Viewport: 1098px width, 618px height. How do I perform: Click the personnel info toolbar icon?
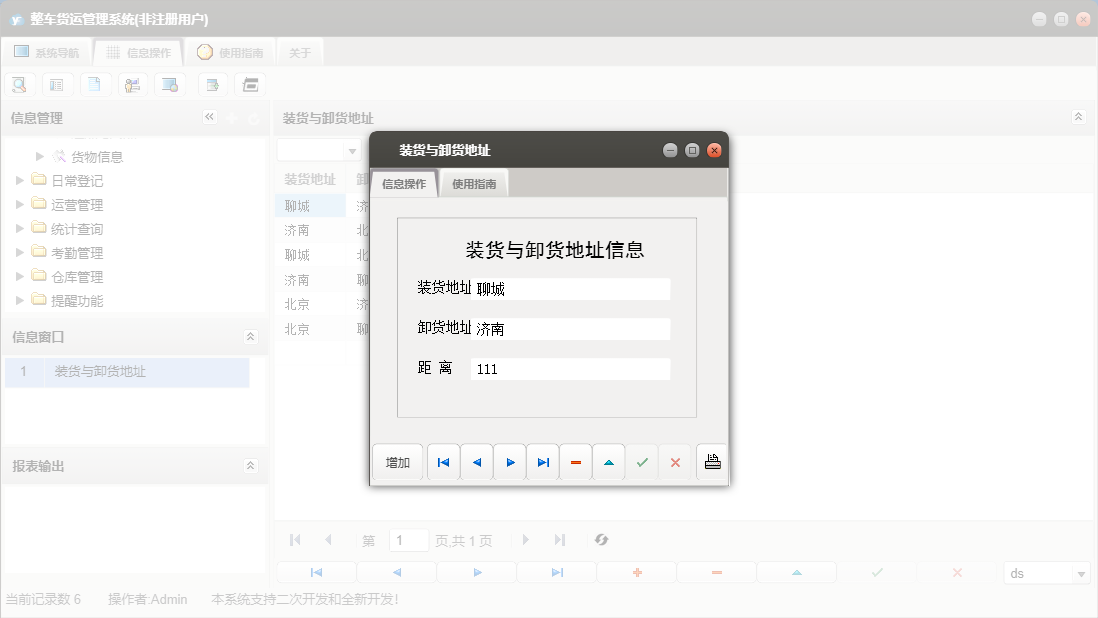(133, 84)
